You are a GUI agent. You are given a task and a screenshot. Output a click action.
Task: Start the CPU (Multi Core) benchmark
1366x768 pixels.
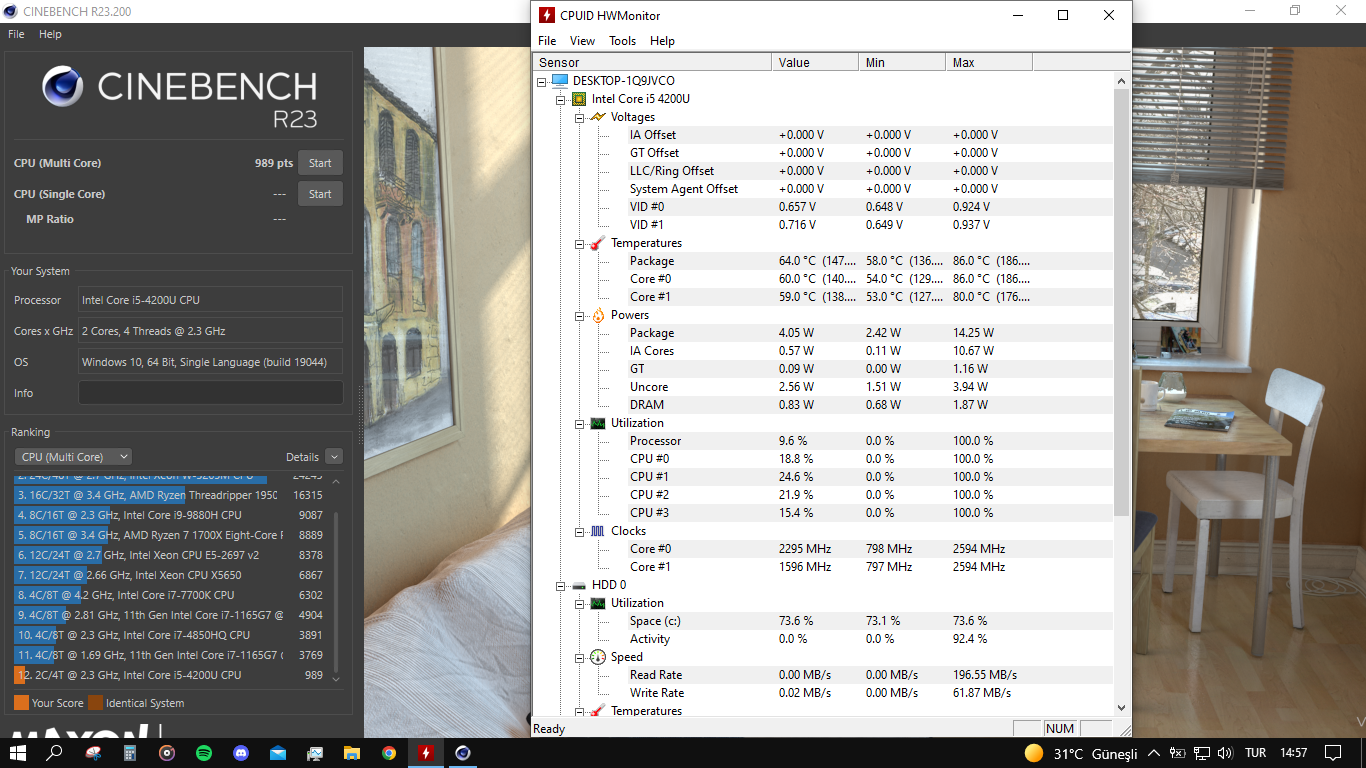tap(320, 163)
